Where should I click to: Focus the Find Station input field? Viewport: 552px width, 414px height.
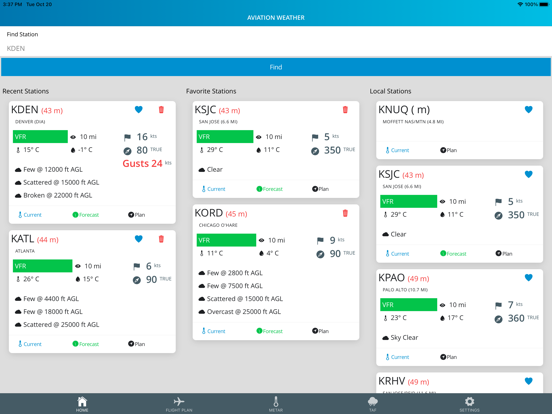pyautogui.click(x=276, y=48)
